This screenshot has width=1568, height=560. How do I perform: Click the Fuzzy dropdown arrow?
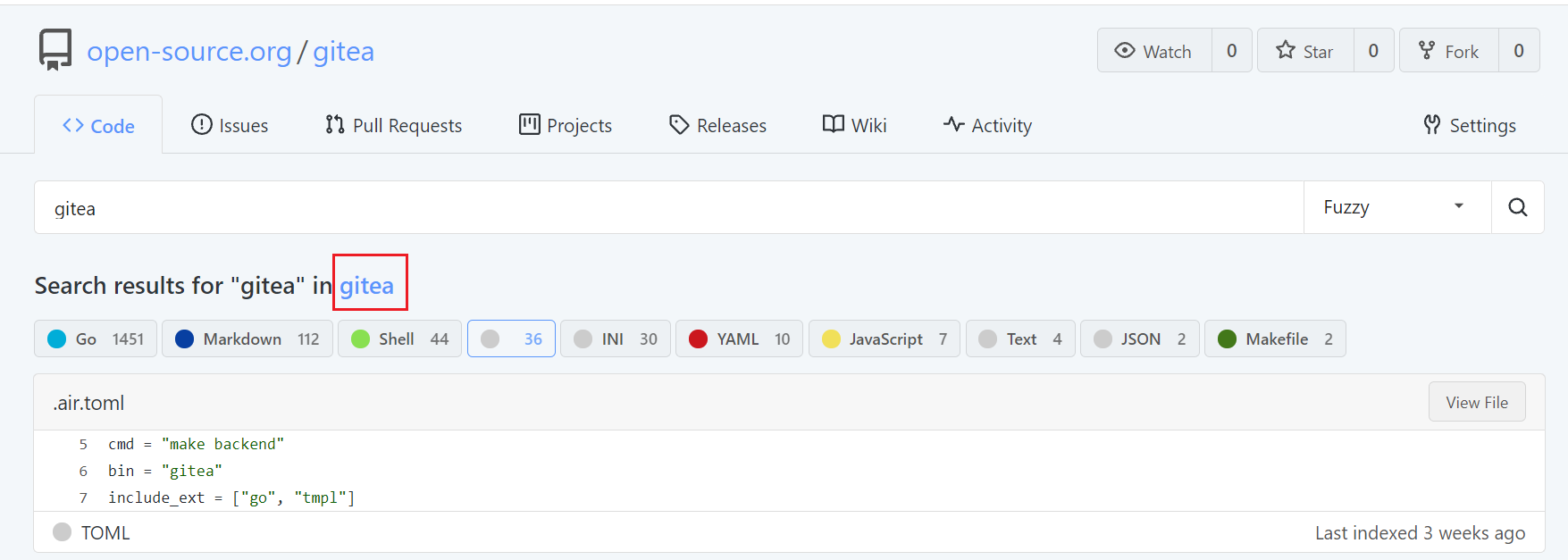[1459, 206]
